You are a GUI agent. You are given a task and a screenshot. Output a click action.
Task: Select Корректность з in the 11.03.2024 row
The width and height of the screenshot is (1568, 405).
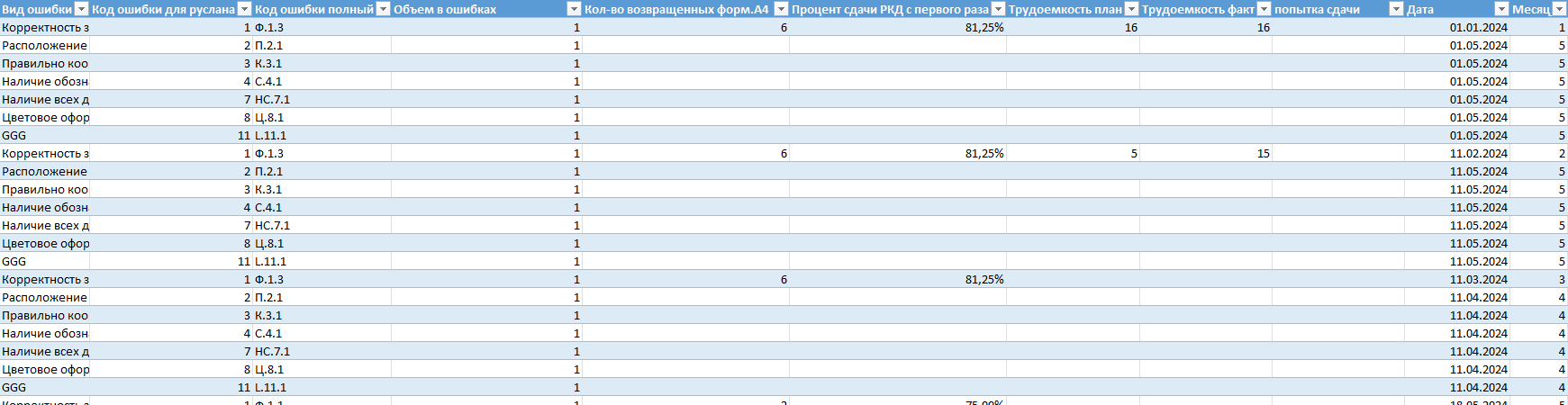(x=45, y=279)
